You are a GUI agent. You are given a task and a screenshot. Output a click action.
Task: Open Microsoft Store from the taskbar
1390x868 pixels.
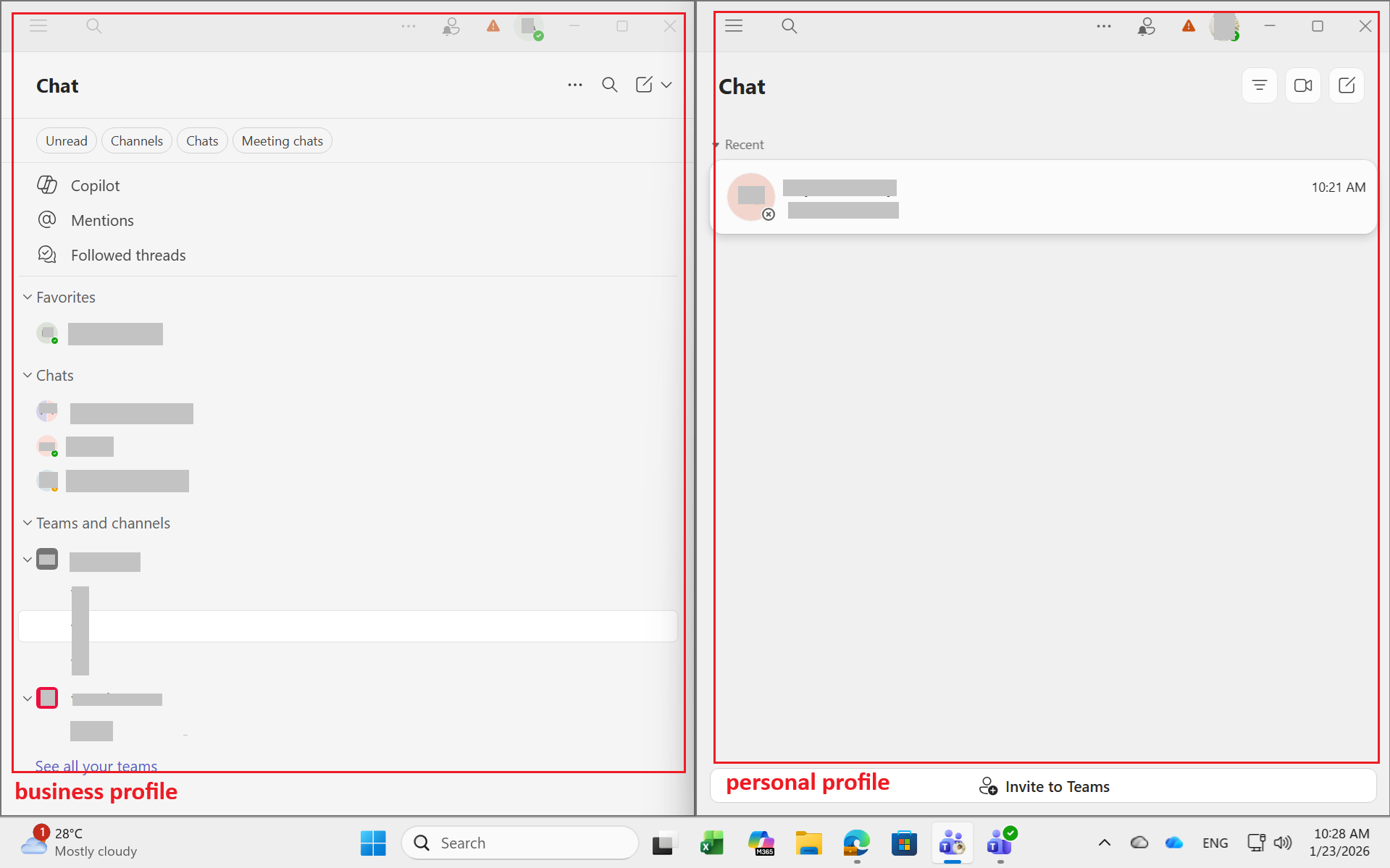904,843
